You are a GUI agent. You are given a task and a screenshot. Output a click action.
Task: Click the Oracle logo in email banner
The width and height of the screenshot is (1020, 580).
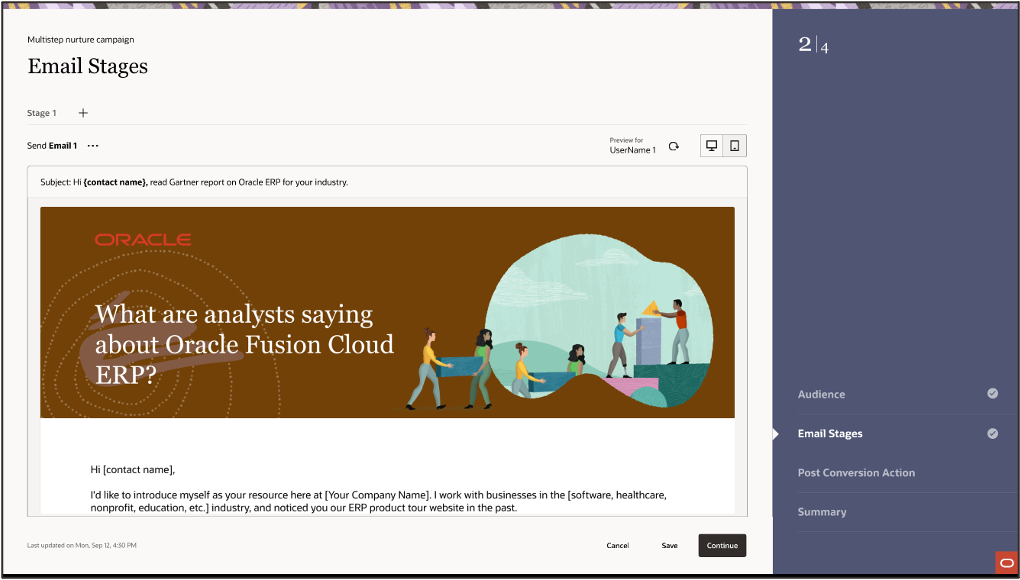tap(143, 240)
